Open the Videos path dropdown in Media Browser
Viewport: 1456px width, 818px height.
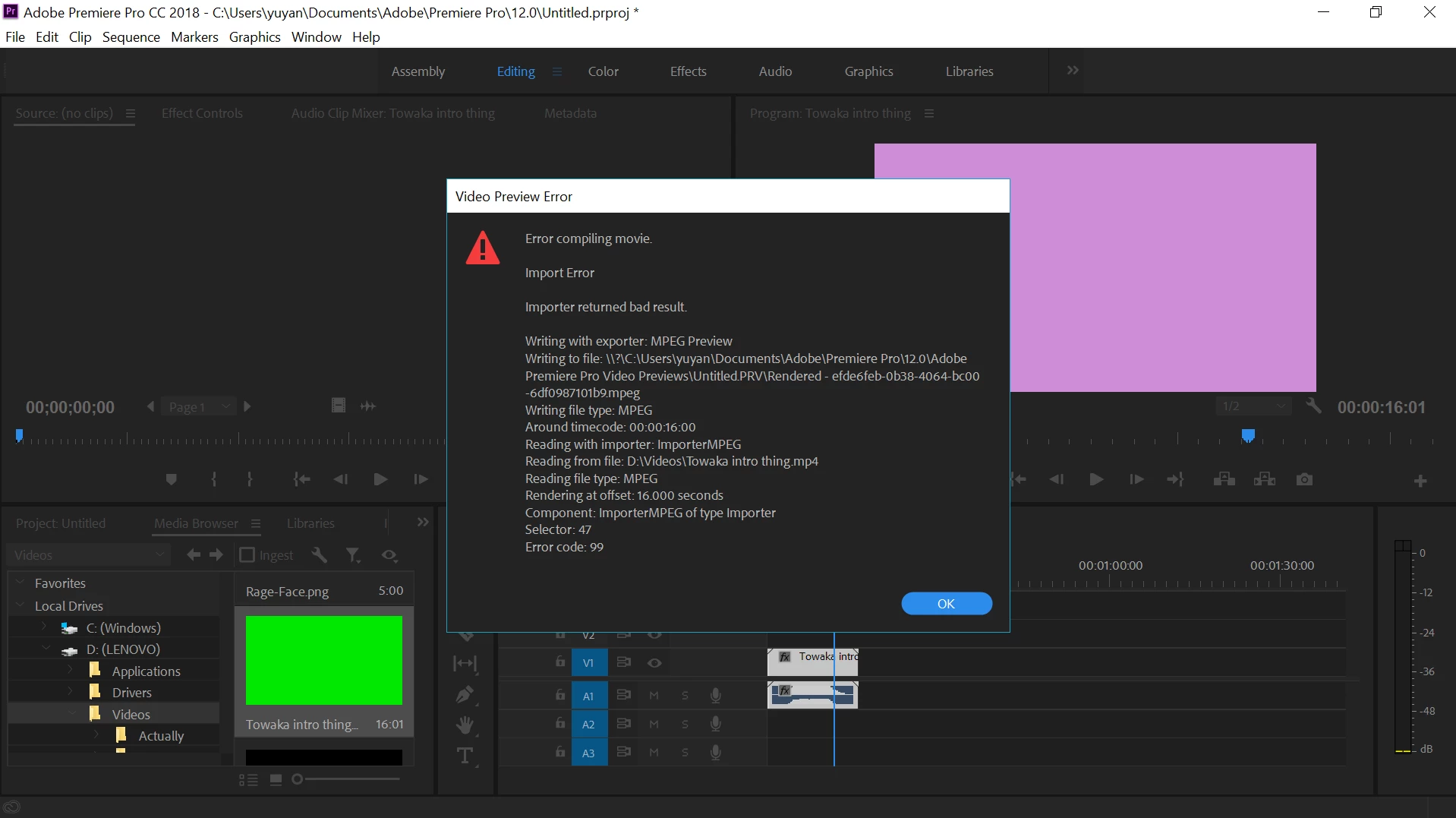[x=88, y=555]
